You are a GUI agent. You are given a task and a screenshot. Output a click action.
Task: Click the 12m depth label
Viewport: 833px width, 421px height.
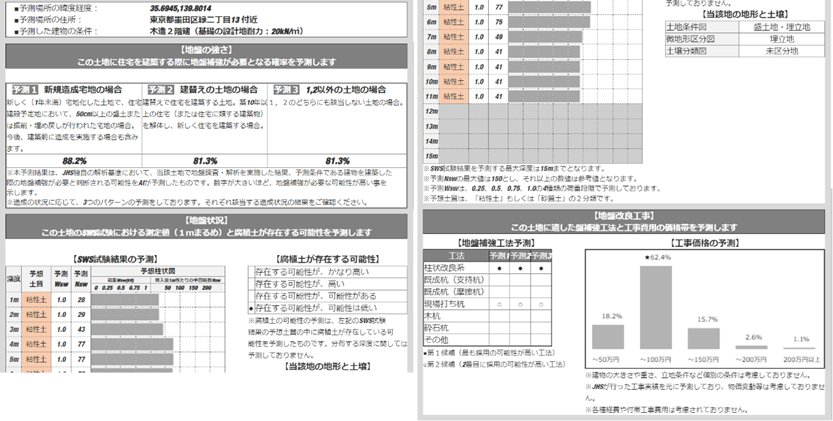(431, 112)
